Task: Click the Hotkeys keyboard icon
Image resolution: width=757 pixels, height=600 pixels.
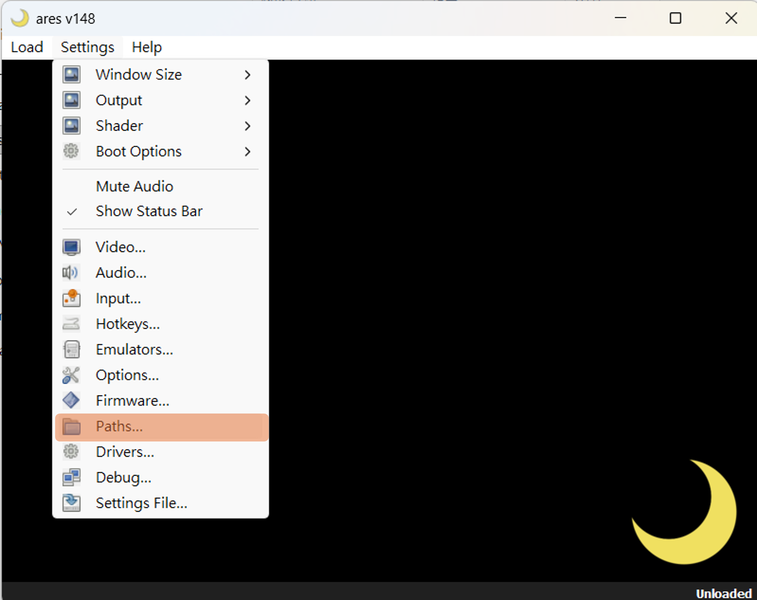Action: click(x=71, y=323)
